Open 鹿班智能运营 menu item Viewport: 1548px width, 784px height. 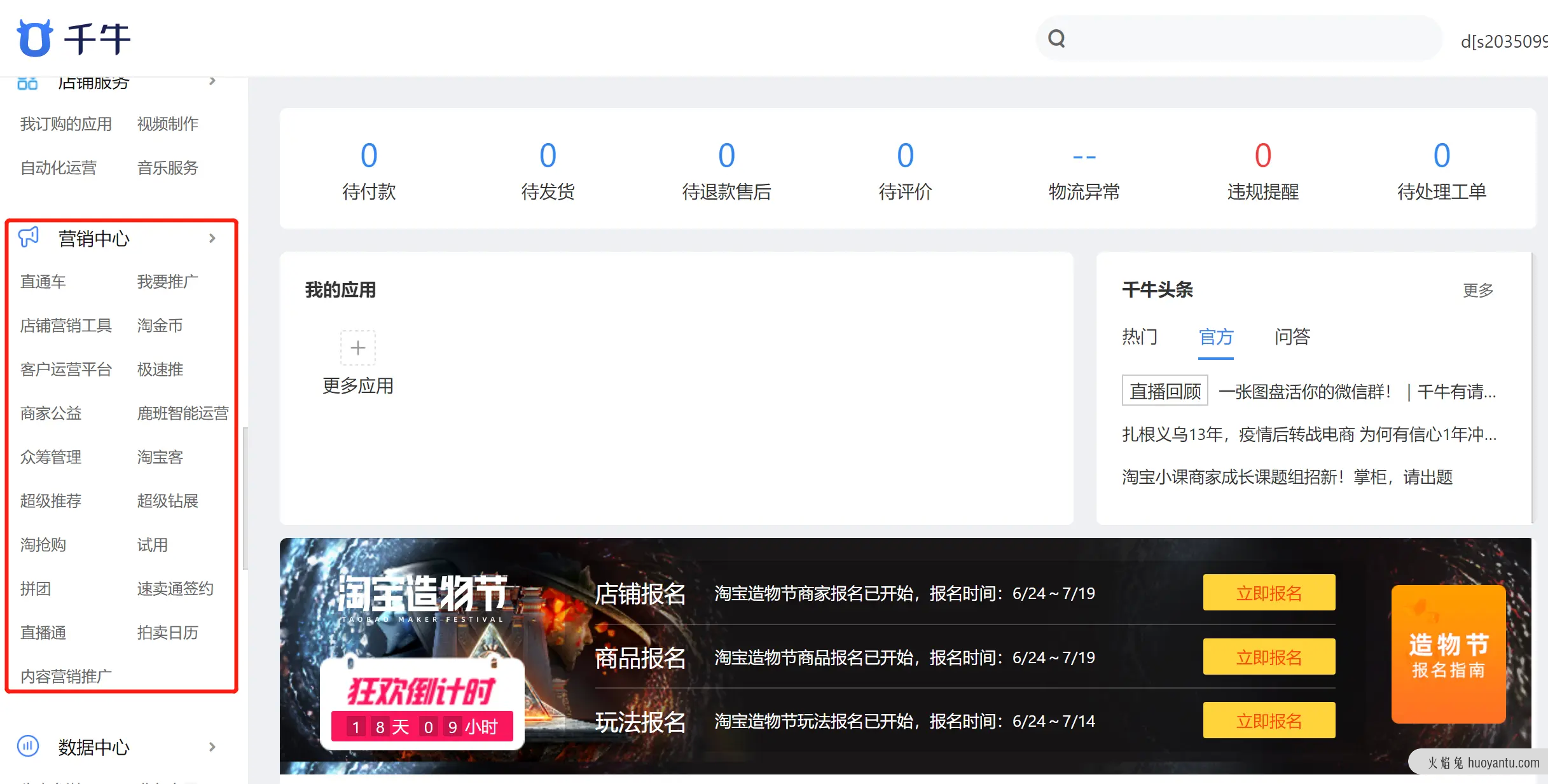(183, 413)
